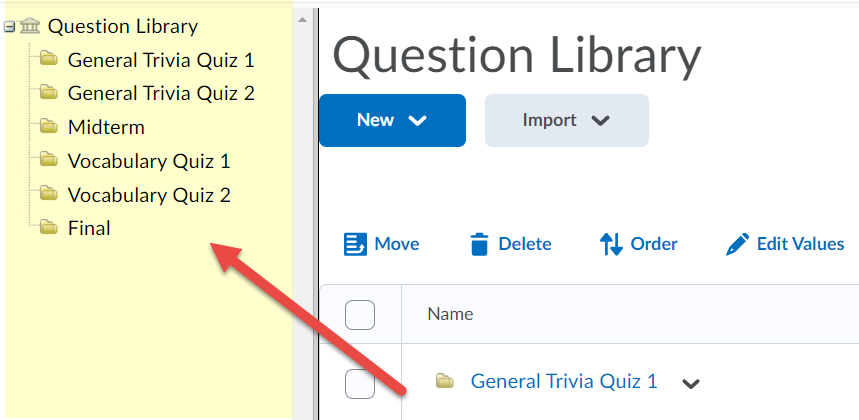This screenshot has width=859, height=420.
Task: Click the Vocabulary Quiz 1 folder icon
Action: point(49,160)
